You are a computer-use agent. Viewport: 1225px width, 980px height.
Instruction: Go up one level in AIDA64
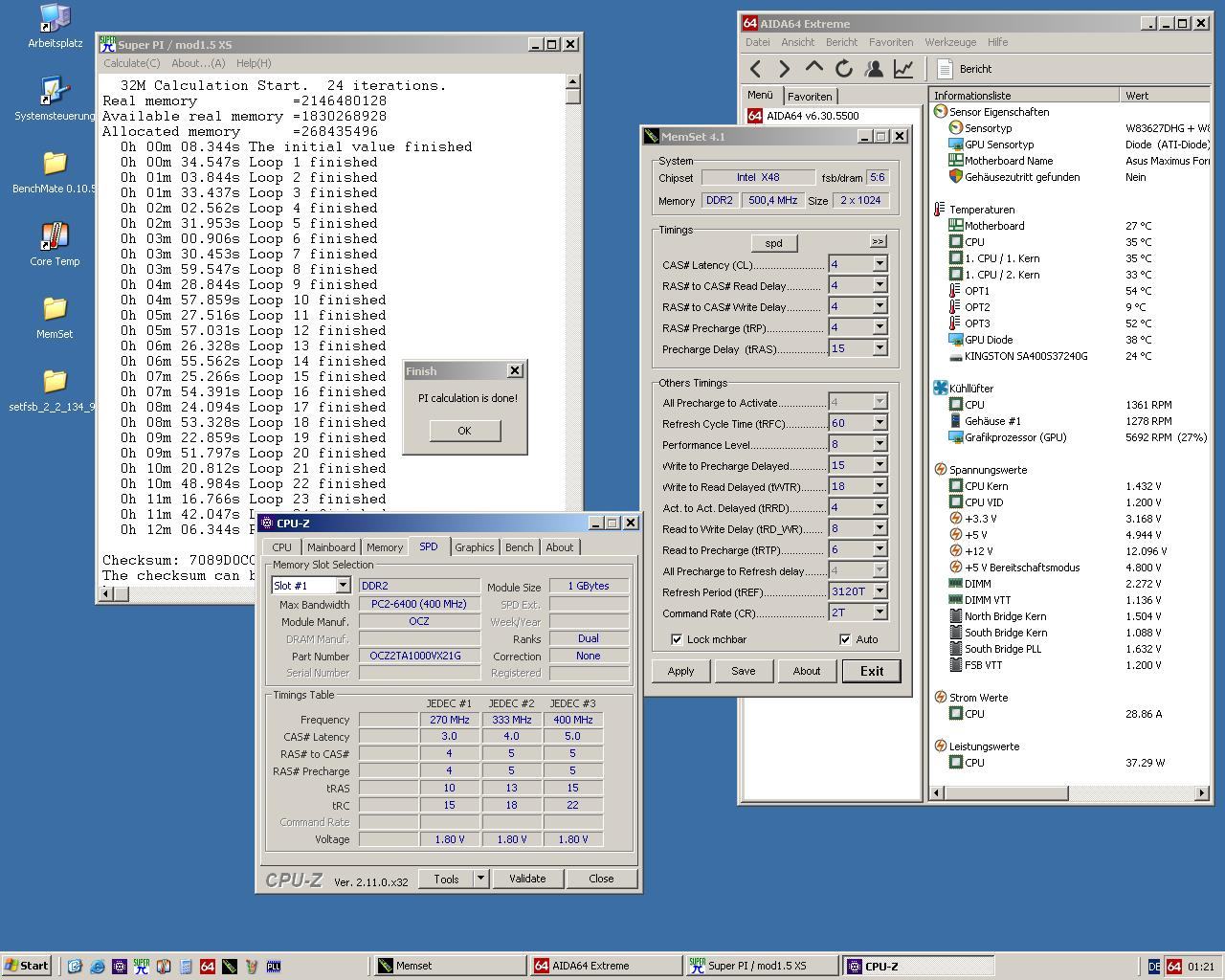tap(813, 69)
